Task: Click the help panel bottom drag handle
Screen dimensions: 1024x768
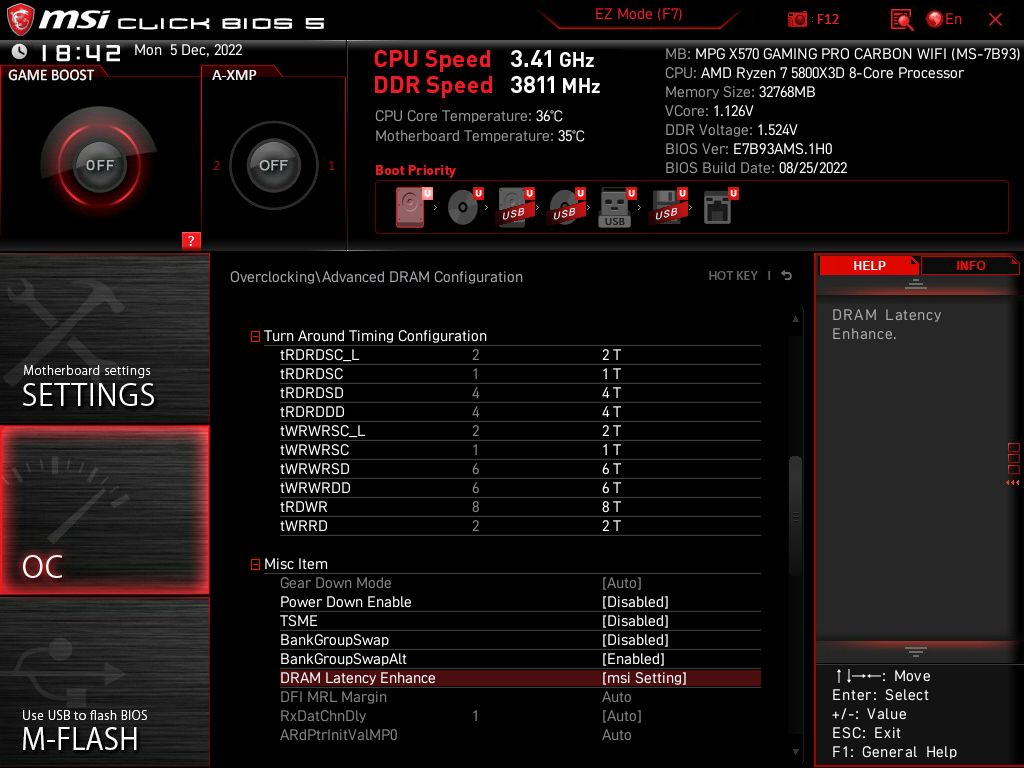Action: pos(916,651)
